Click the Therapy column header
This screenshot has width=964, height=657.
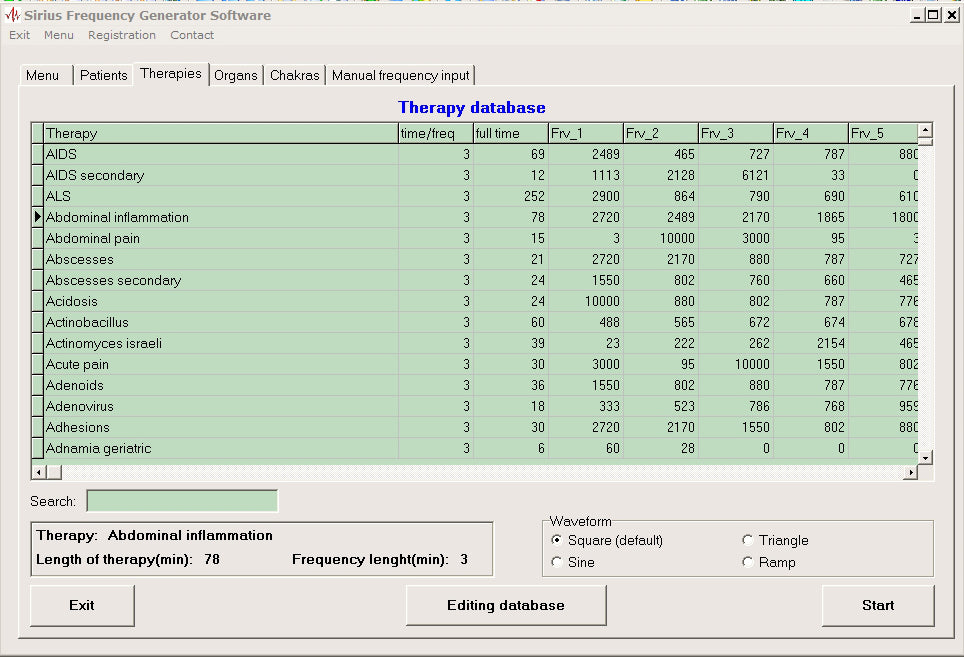(221, 133)
